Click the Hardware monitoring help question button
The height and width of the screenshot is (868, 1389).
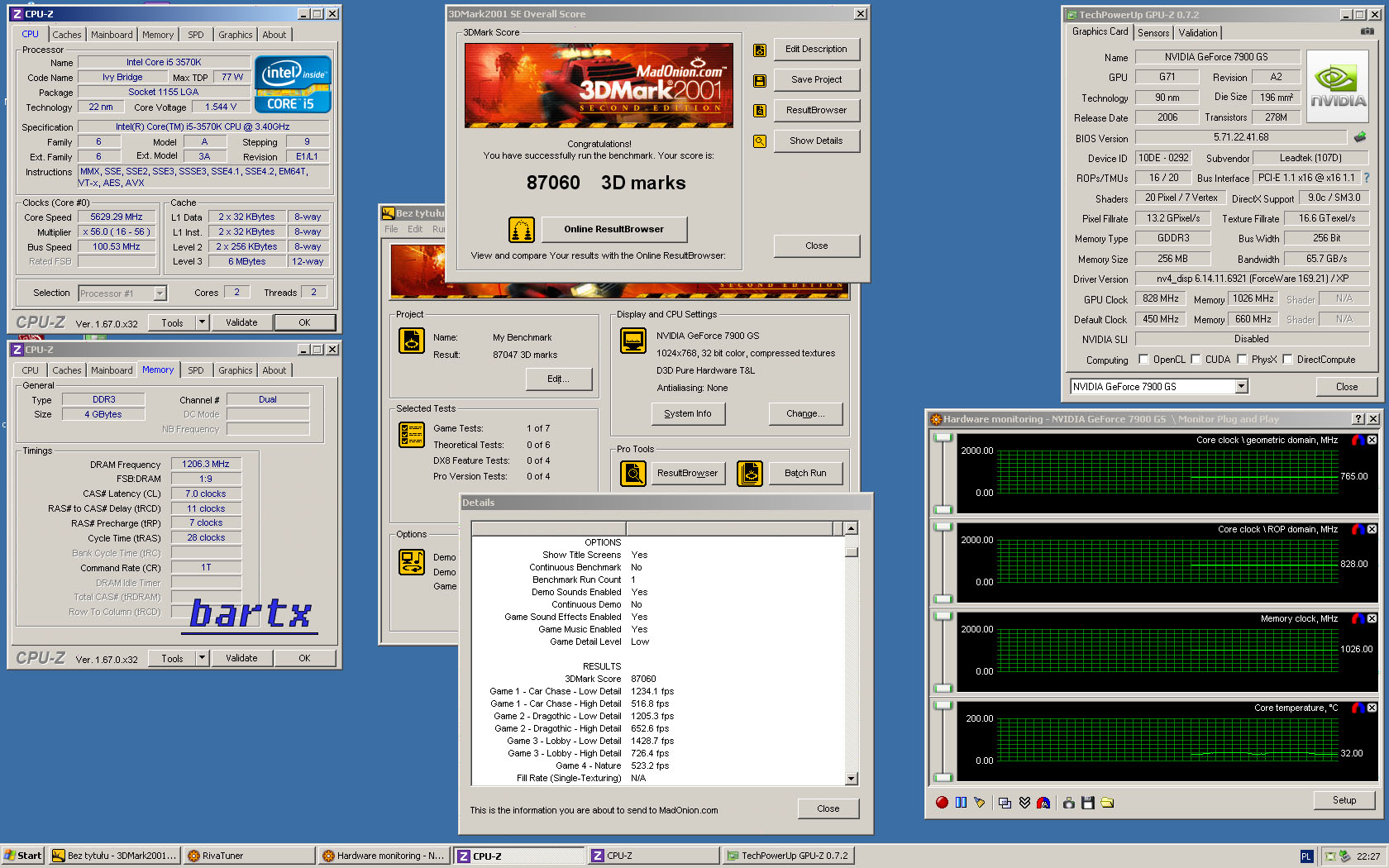click(1358, 419)
